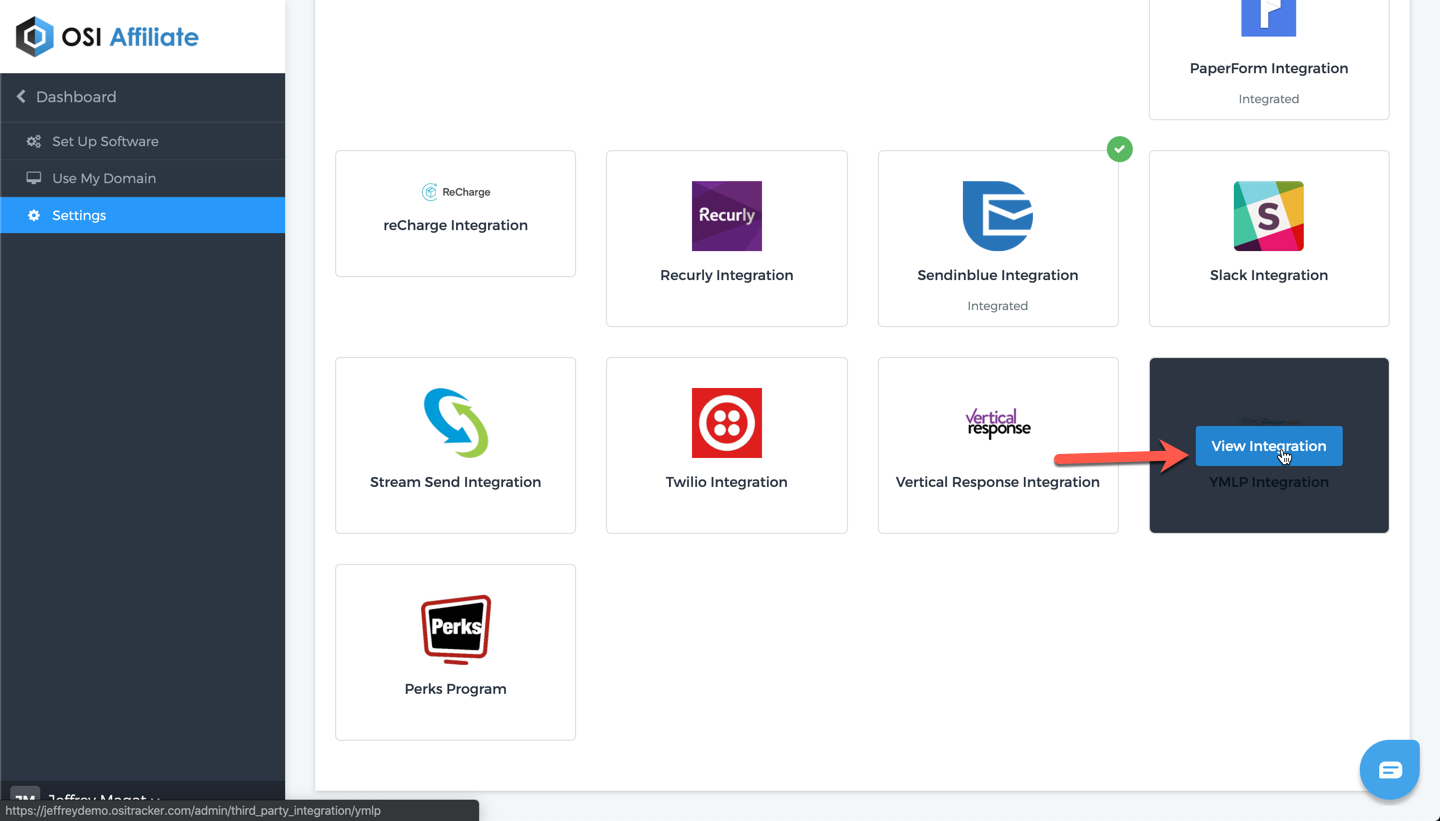
Task: Click the Stream Send arrows logo
Action: click(456, 423)
